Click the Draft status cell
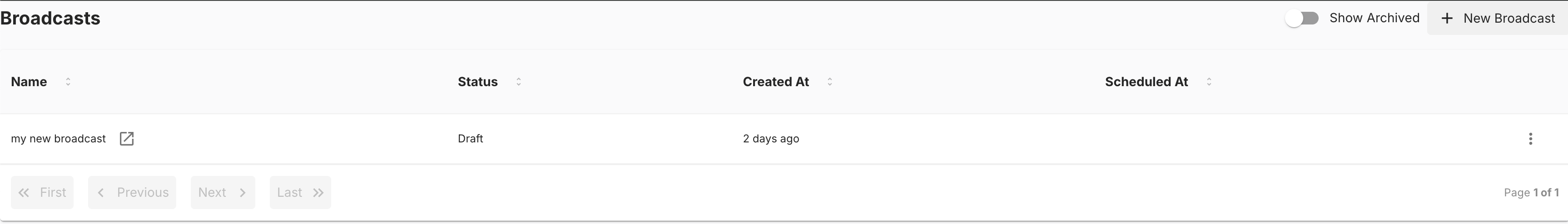The height and width of the screenshot is (224, 1568). tap(471, 138)
